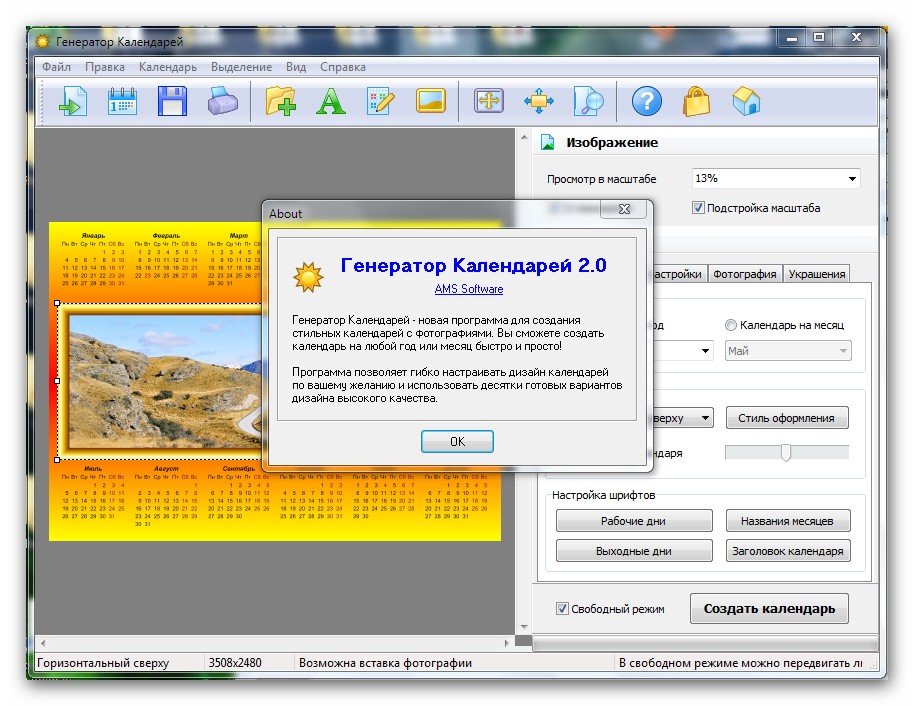Open the Календарь menu

click(x=168, y=67)
